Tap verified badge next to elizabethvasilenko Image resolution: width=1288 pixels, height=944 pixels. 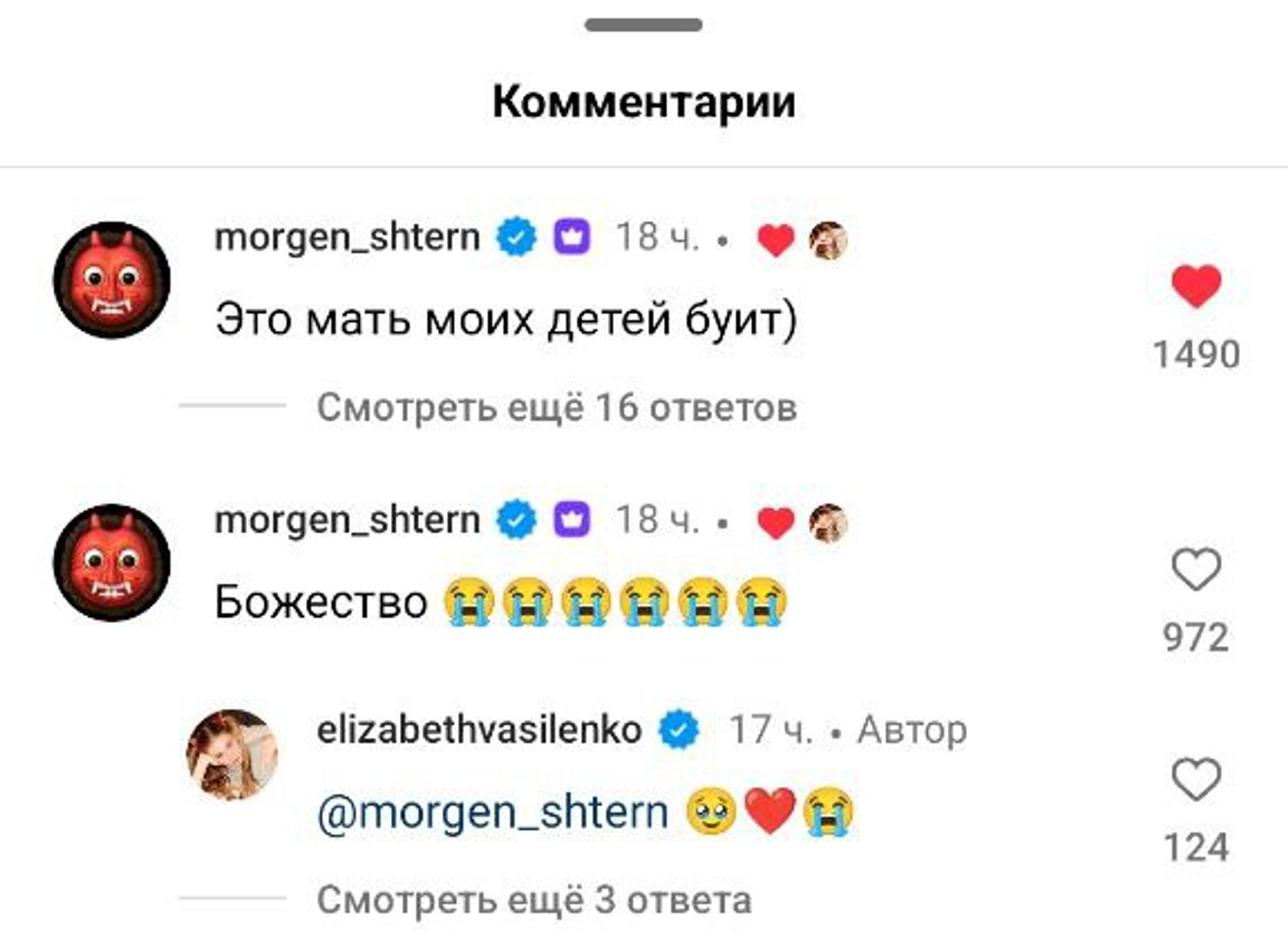(x=679, y=730)
